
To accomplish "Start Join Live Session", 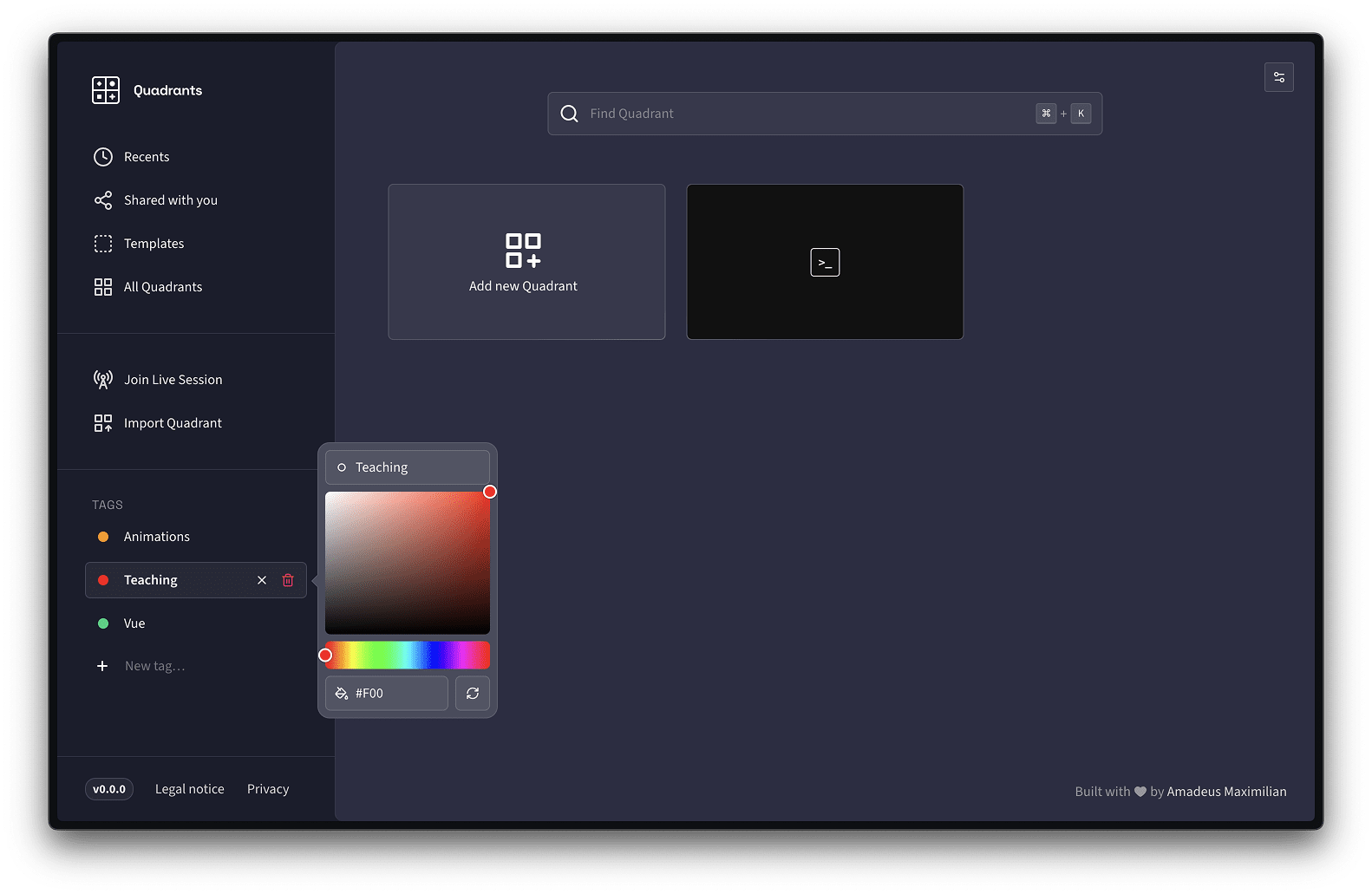I will pos(173,380).
